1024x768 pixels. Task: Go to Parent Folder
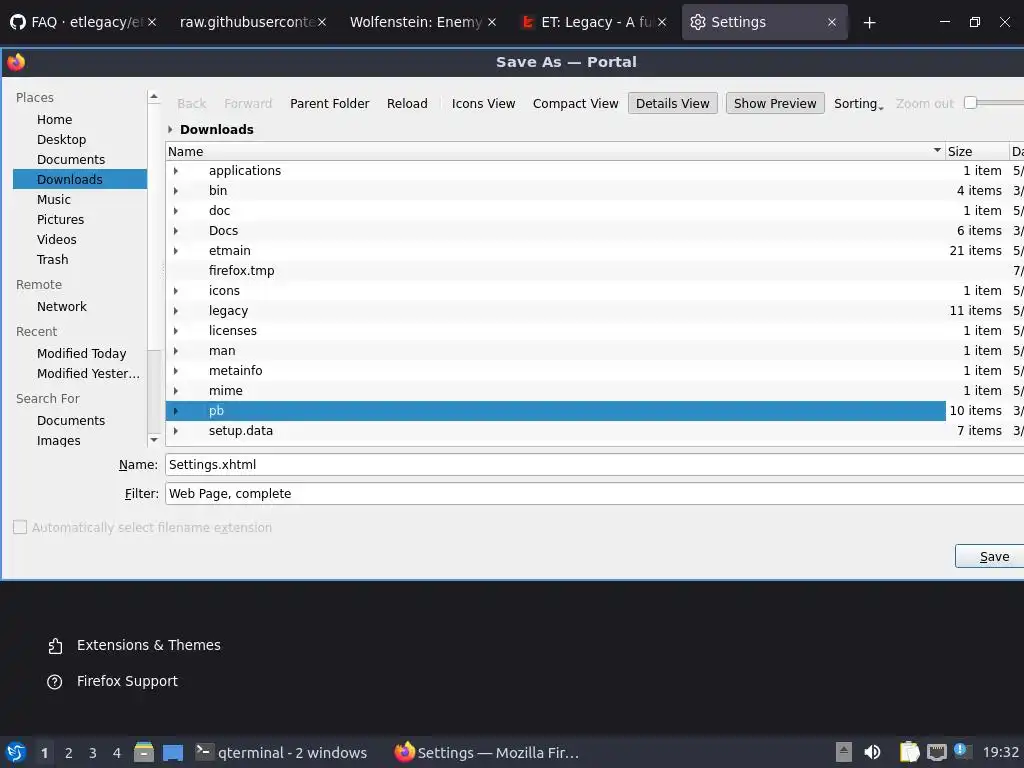[x=329, y=103]
